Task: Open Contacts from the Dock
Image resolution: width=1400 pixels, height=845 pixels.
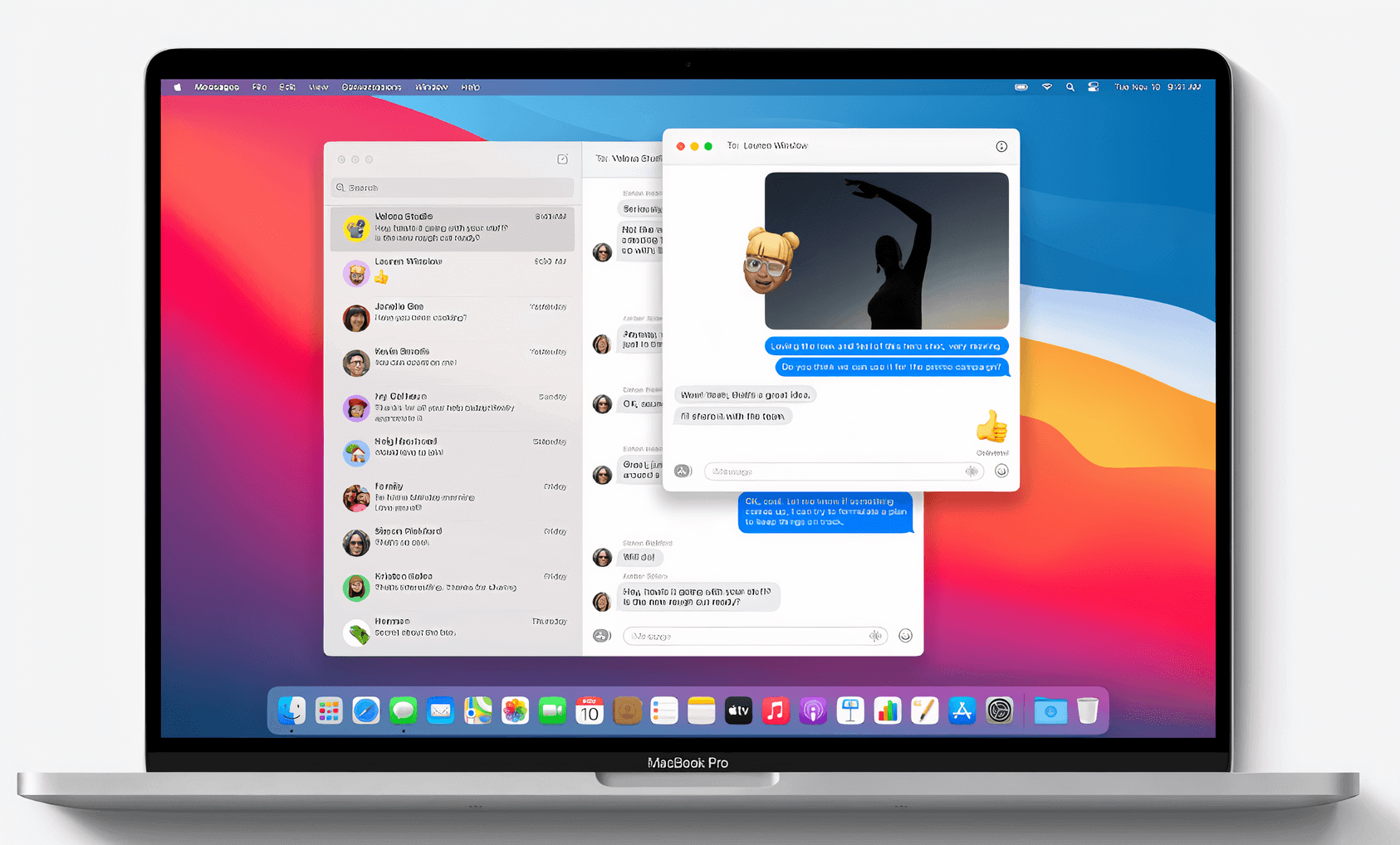Action: (x=627, y=711)
